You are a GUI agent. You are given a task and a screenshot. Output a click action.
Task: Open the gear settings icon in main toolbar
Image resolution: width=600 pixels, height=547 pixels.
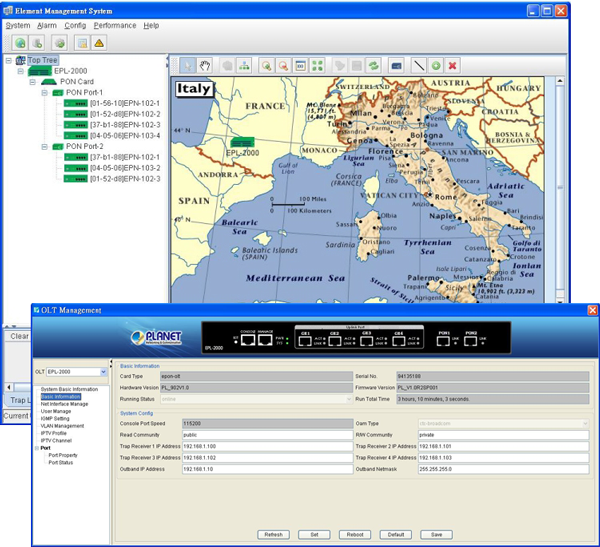coord(59,43)
